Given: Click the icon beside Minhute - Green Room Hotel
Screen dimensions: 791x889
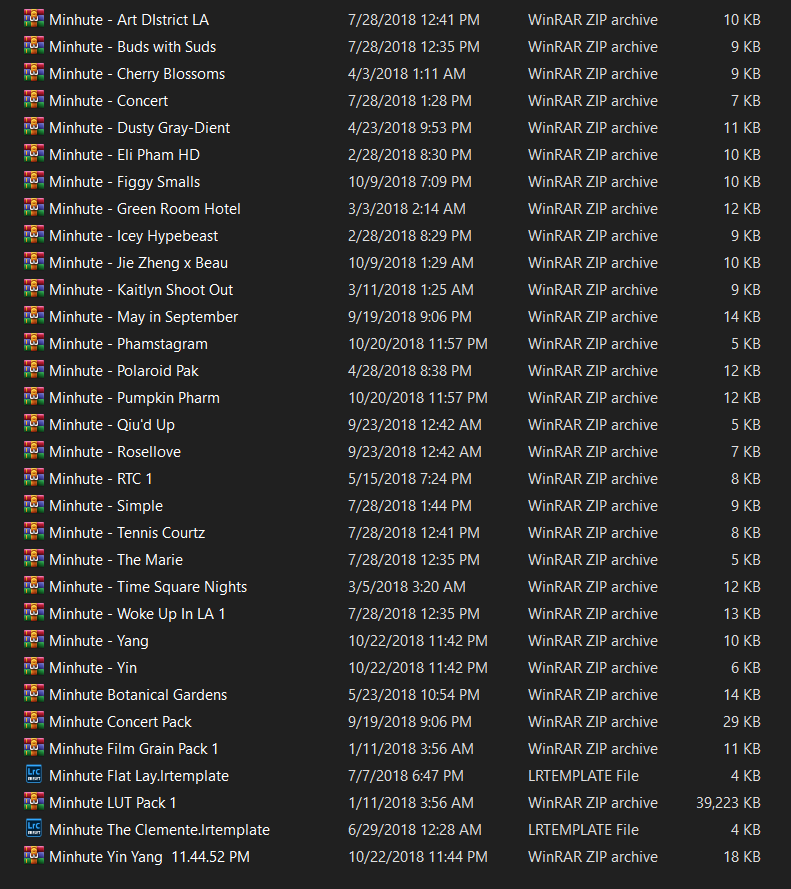Looking at the screenshot, I should tap(34, 208).
